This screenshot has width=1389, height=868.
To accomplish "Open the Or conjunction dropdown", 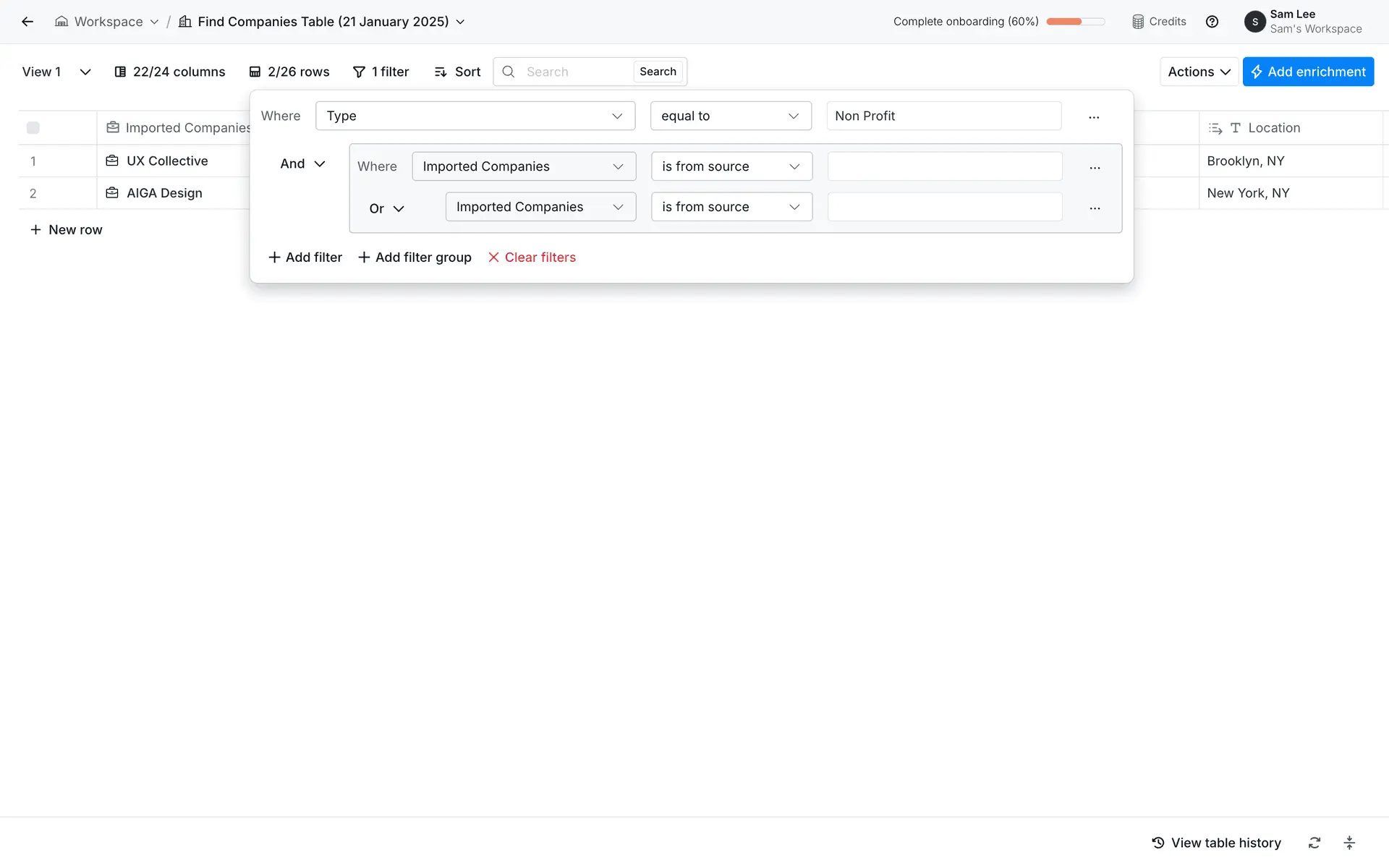I will tap(386, 208).
